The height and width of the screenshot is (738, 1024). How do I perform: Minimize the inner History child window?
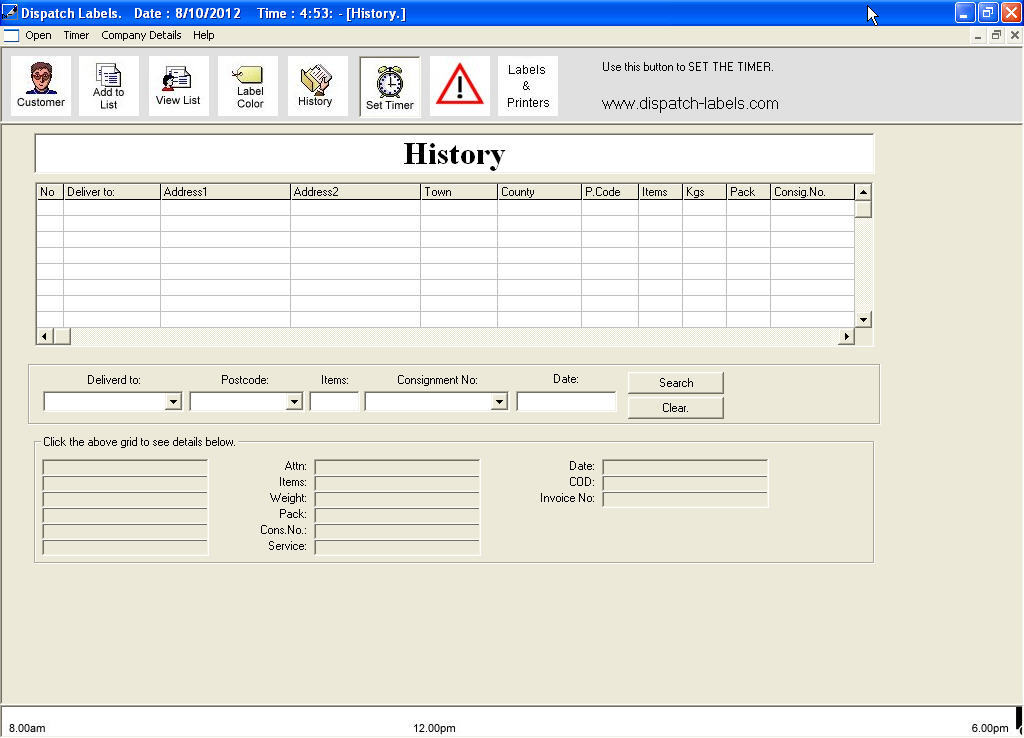tap(978, 35)
